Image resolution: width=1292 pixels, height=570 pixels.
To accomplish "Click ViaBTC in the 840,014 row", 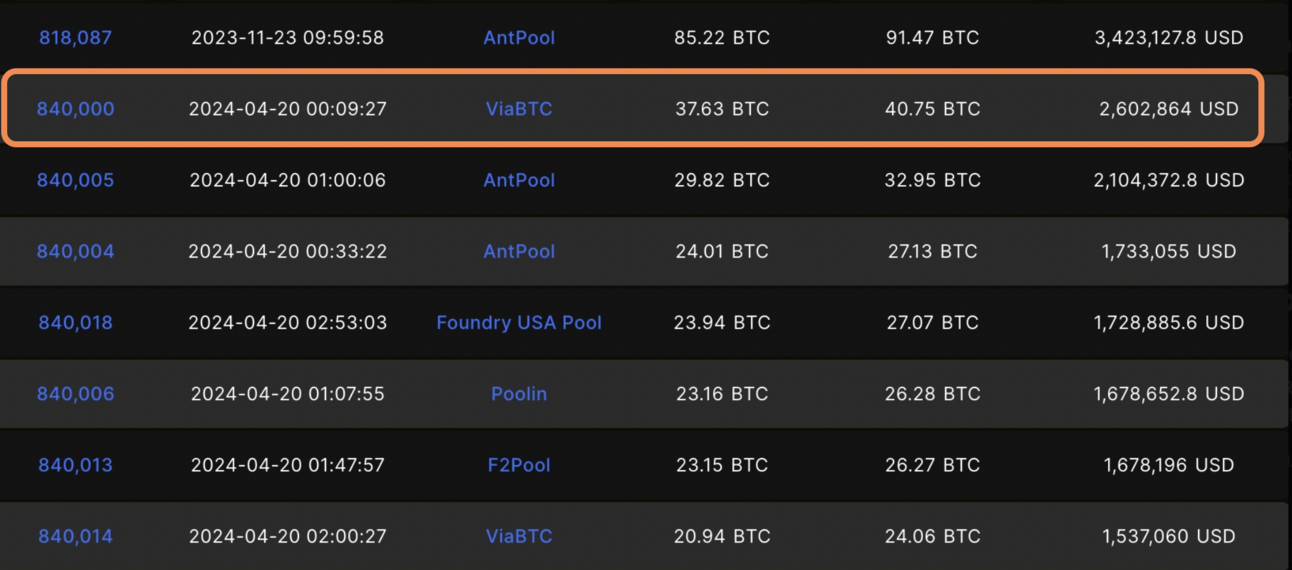I will (x=519, y=536).
